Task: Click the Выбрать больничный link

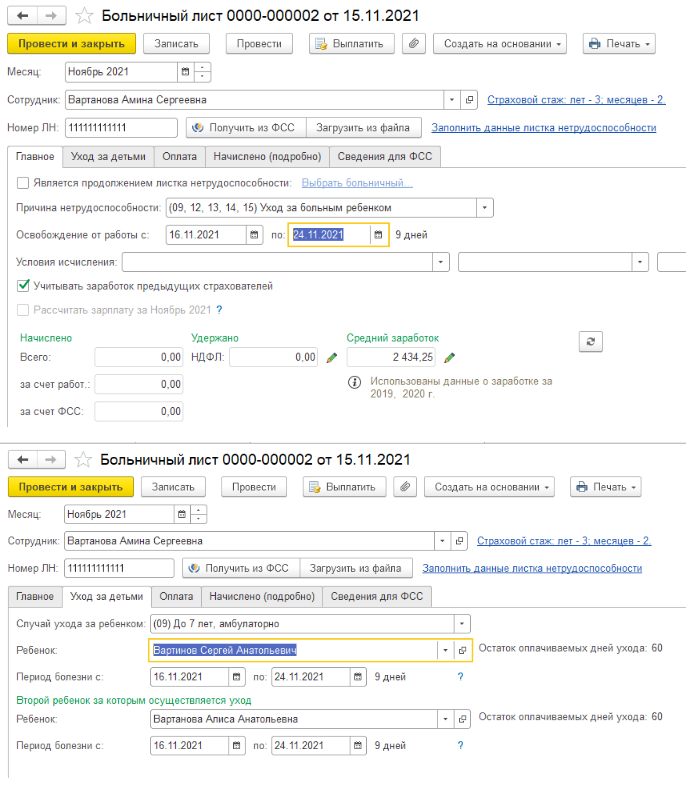Action: 357,183
